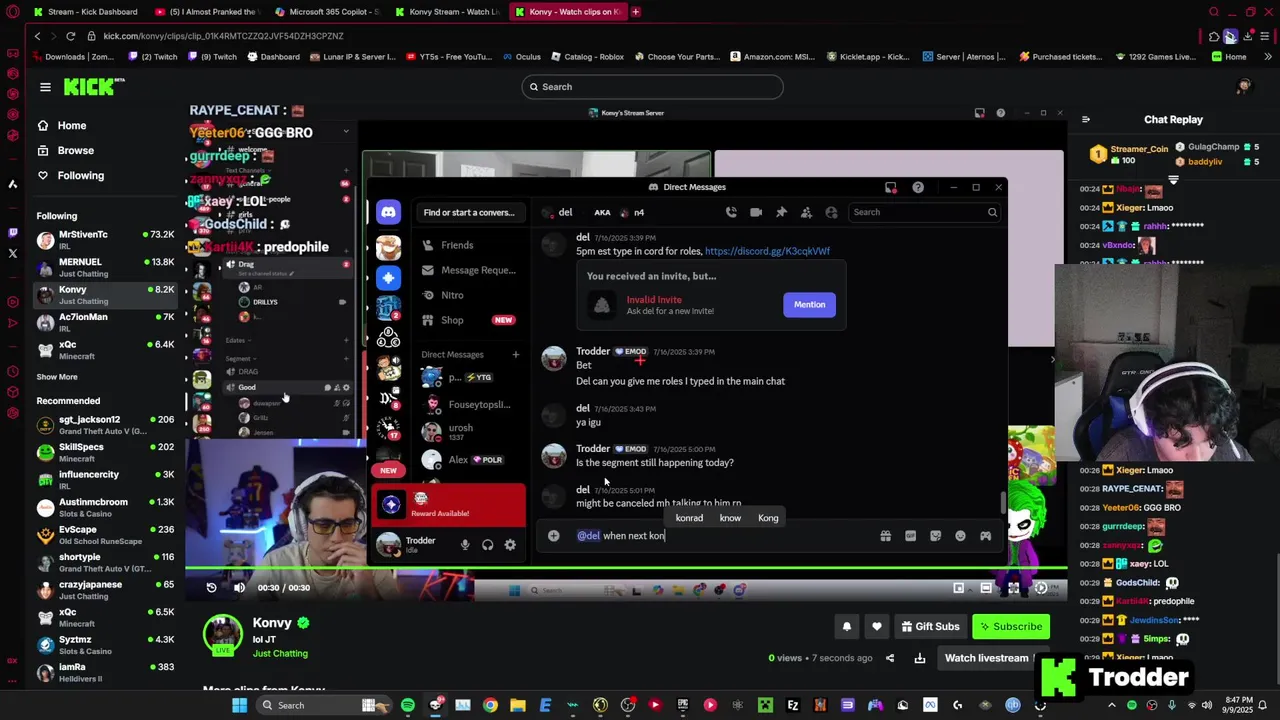Seek on the green clip progress bar
Image resolution: width=1280 pixels, height=720 pixels.
click(x=624, y=568)
